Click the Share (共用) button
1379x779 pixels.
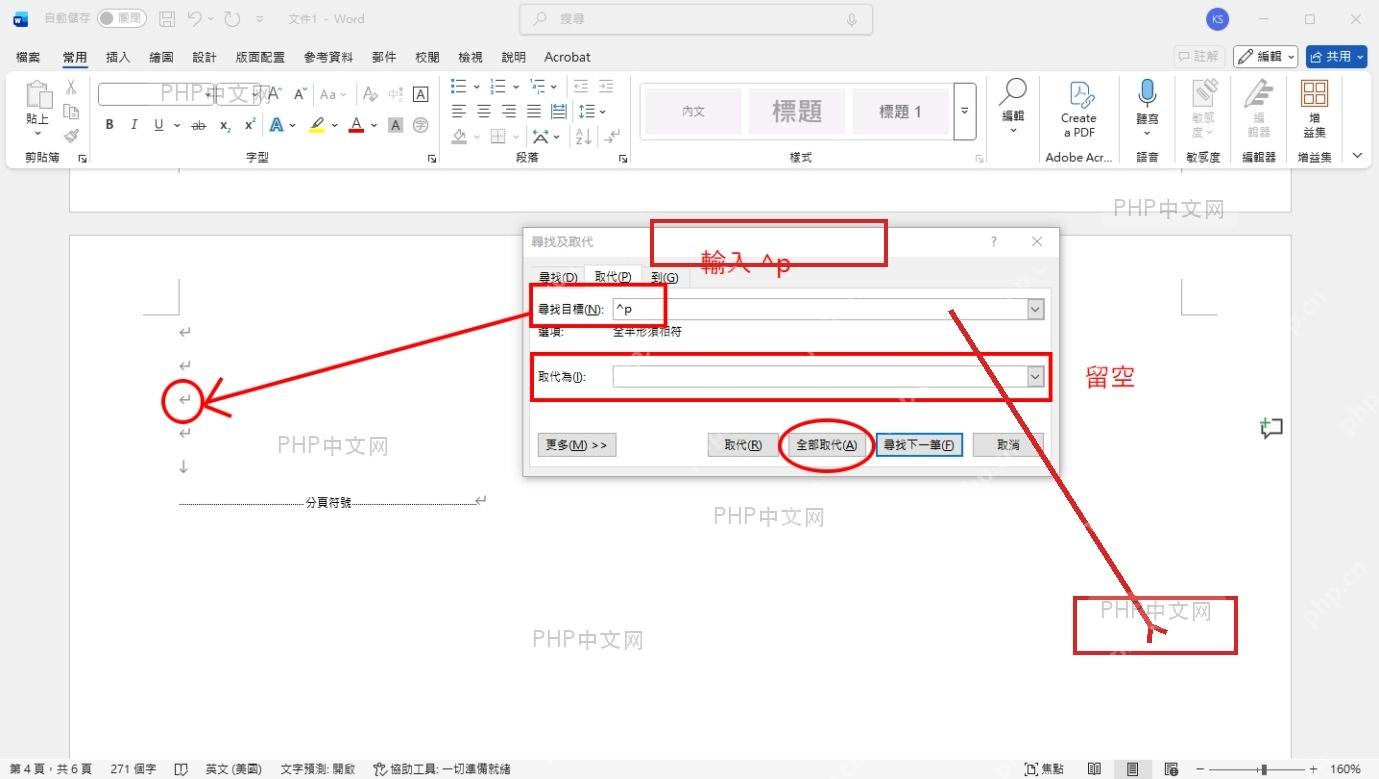tap(1336, 57)
